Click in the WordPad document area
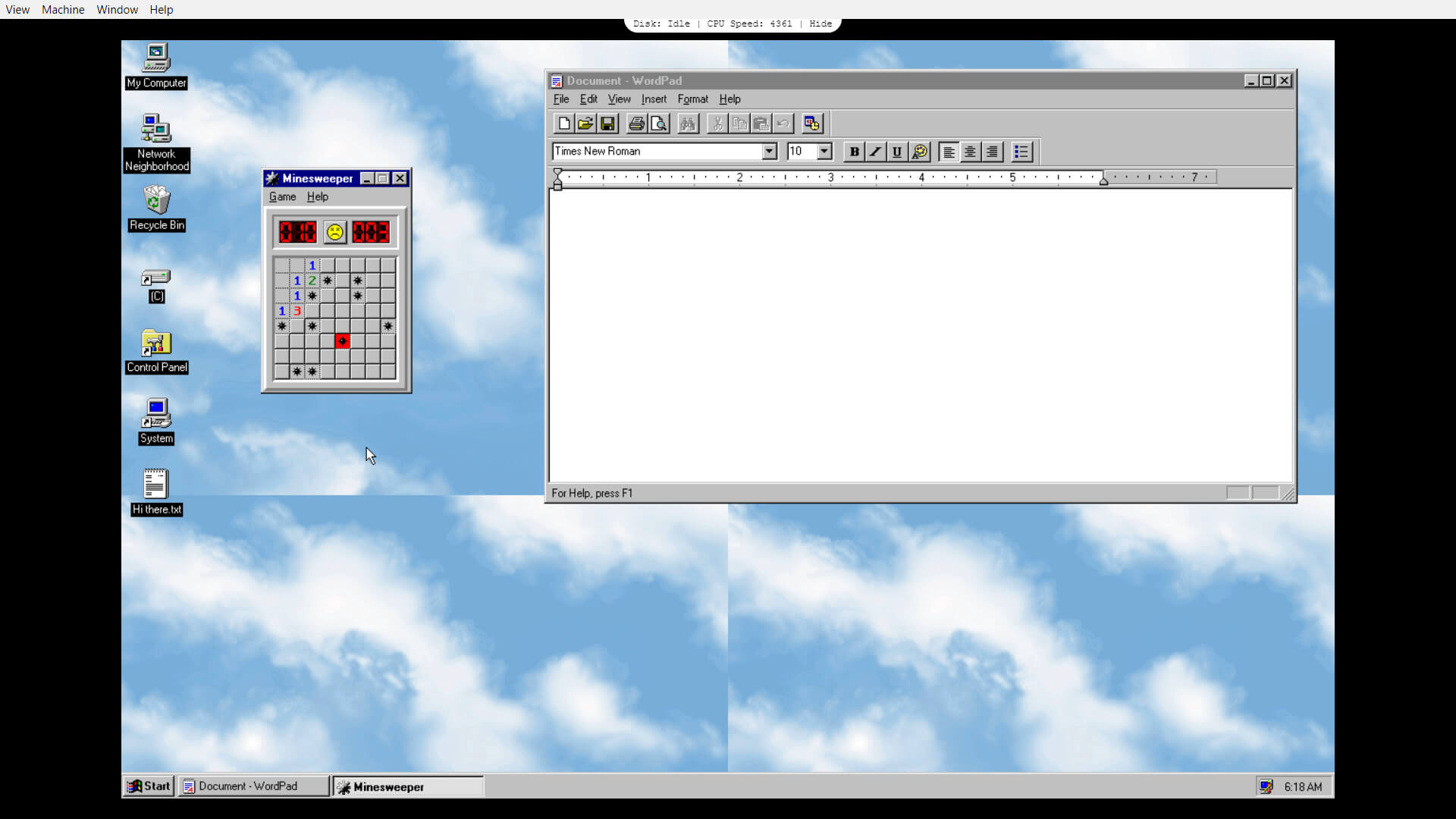Viewport: 1456px width, 819px height. pyautogui.click(x=921, y=335)
